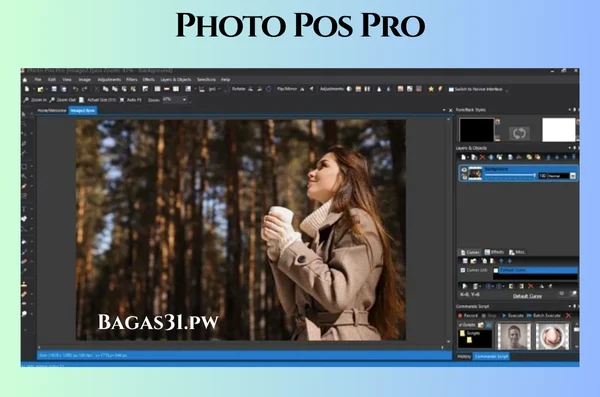Open the Selections menu
The height and width of the screenshot is (397, 600).
(206, 80)
